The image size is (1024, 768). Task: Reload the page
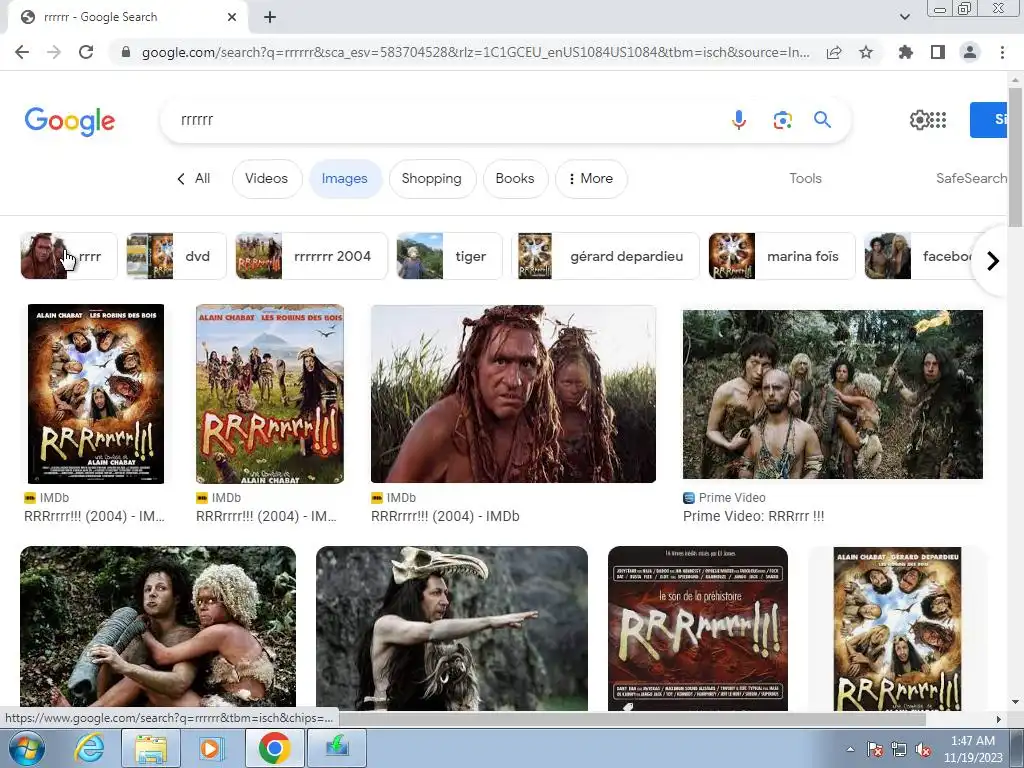pyautogui.click(x=86, y=52)
